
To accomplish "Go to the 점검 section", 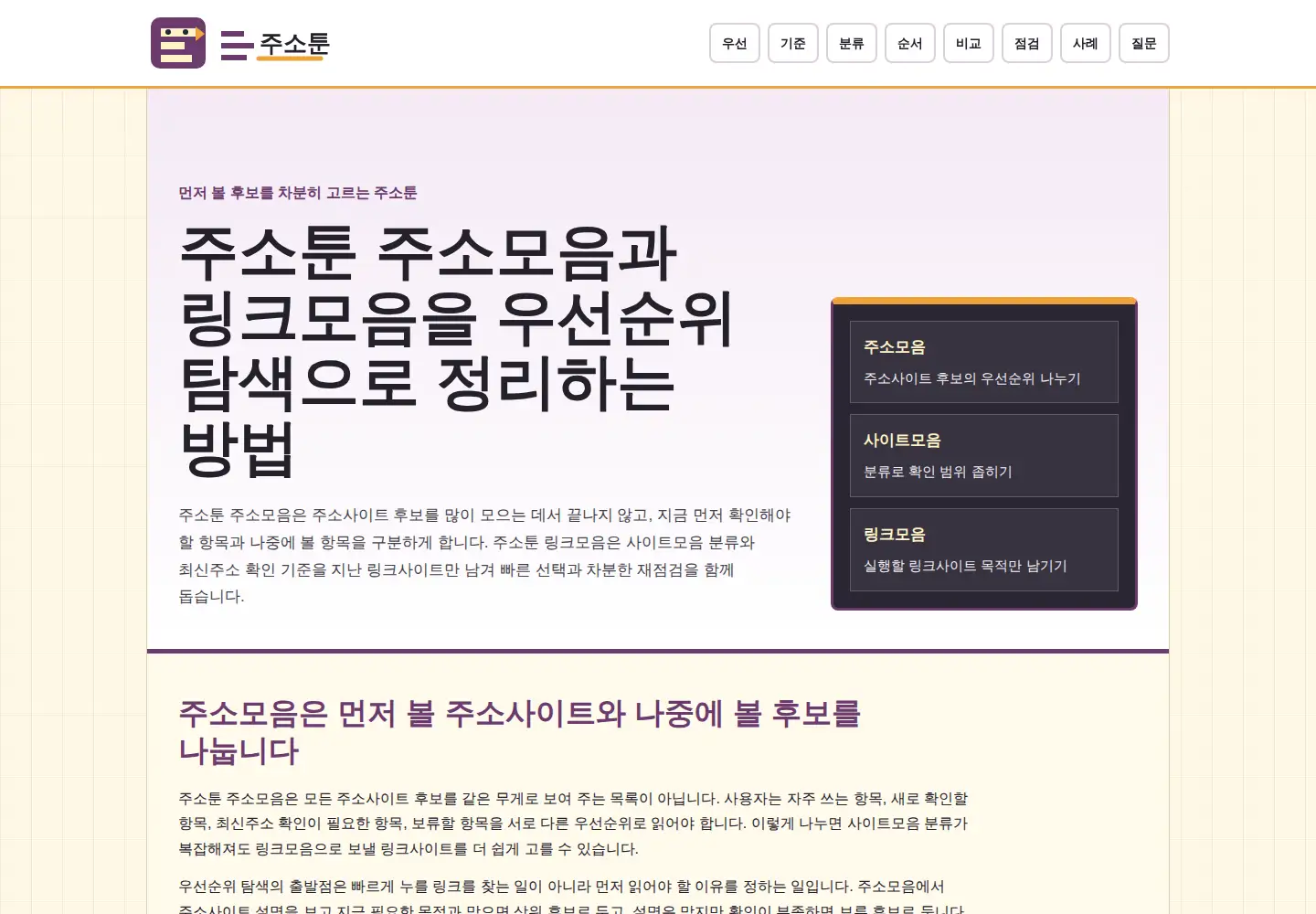I will (1027, 43).
